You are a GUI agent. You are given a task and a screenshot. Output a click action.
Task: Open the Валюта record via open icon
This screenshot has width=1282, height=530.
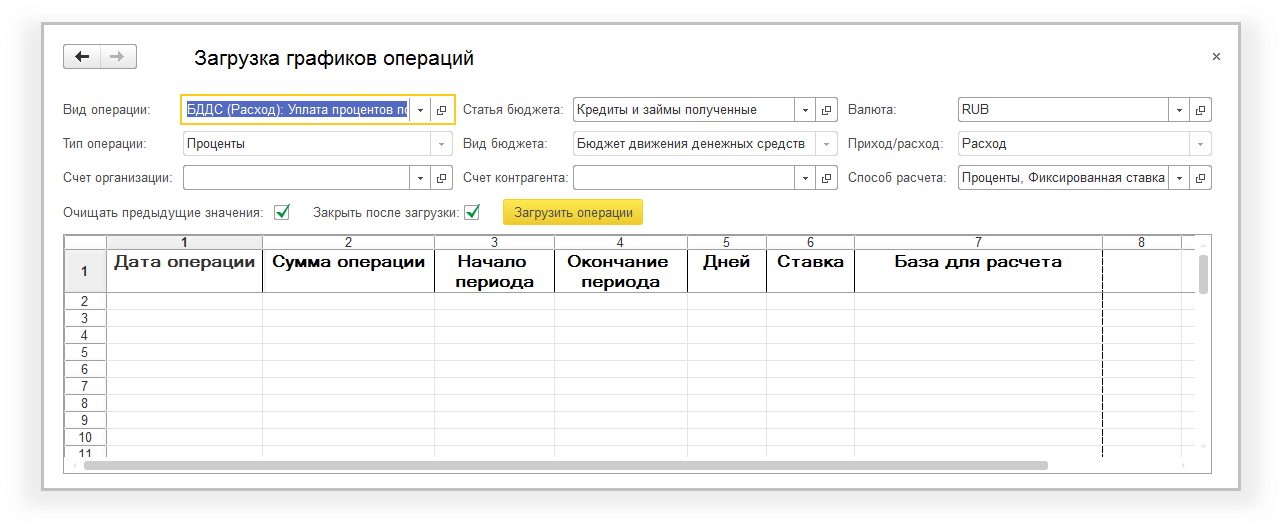coord(1201,110)
